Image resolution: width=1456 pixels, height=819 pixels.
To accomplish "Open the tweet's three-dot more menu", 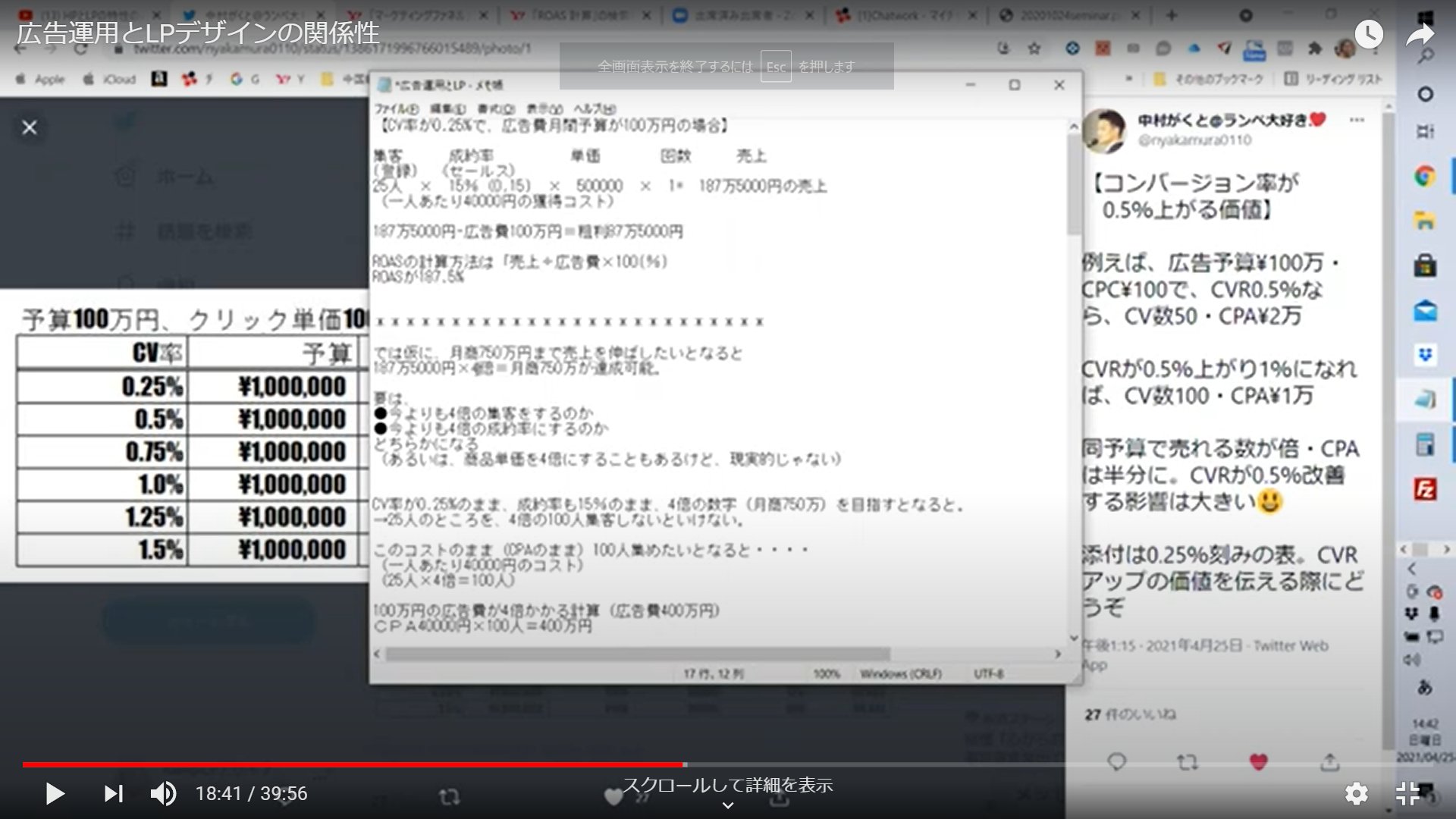I will pos(1357,120).
